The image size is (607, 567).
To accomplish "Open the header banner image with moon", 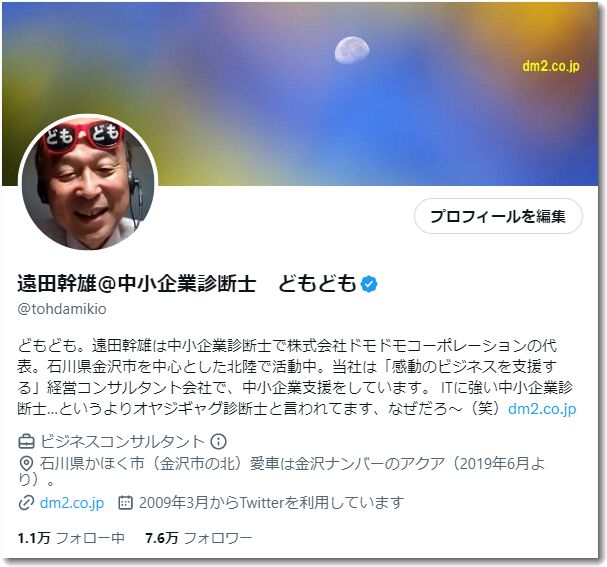I will click(x=300, y=94).
